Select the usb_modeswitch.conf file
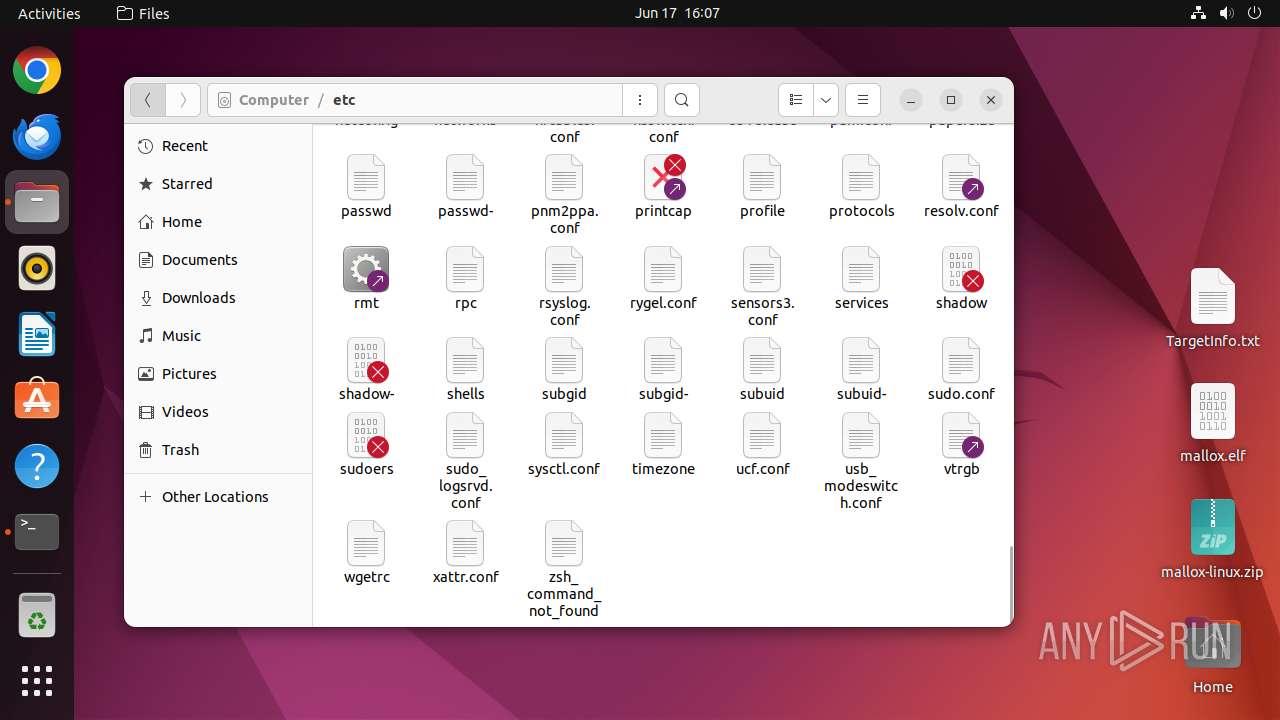This screenshot has height=720, width=1280. coord(861,435)
